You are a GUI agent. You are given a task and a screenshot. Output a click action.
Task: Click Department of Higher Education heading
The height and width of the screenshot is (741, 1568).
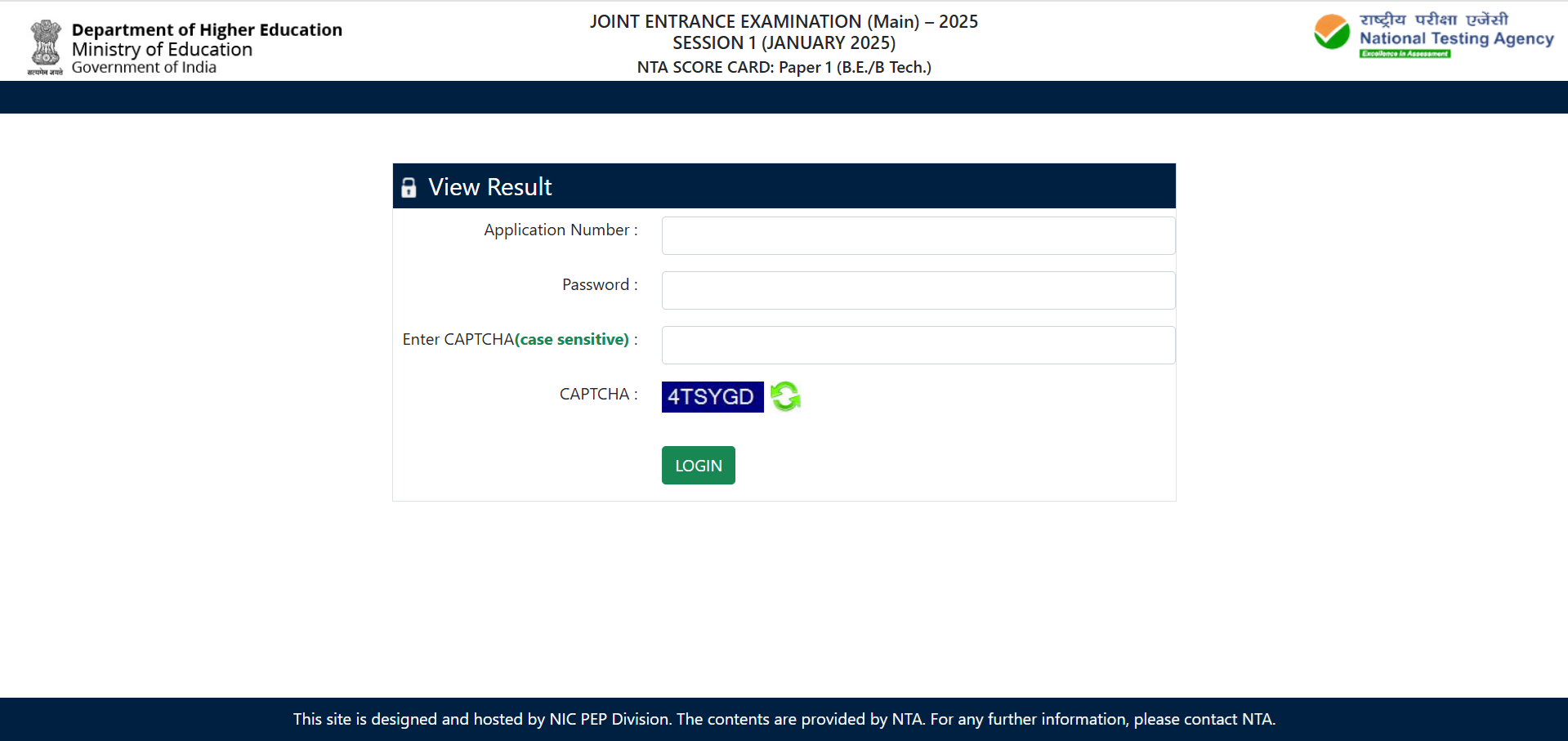[x=207, y=30]
